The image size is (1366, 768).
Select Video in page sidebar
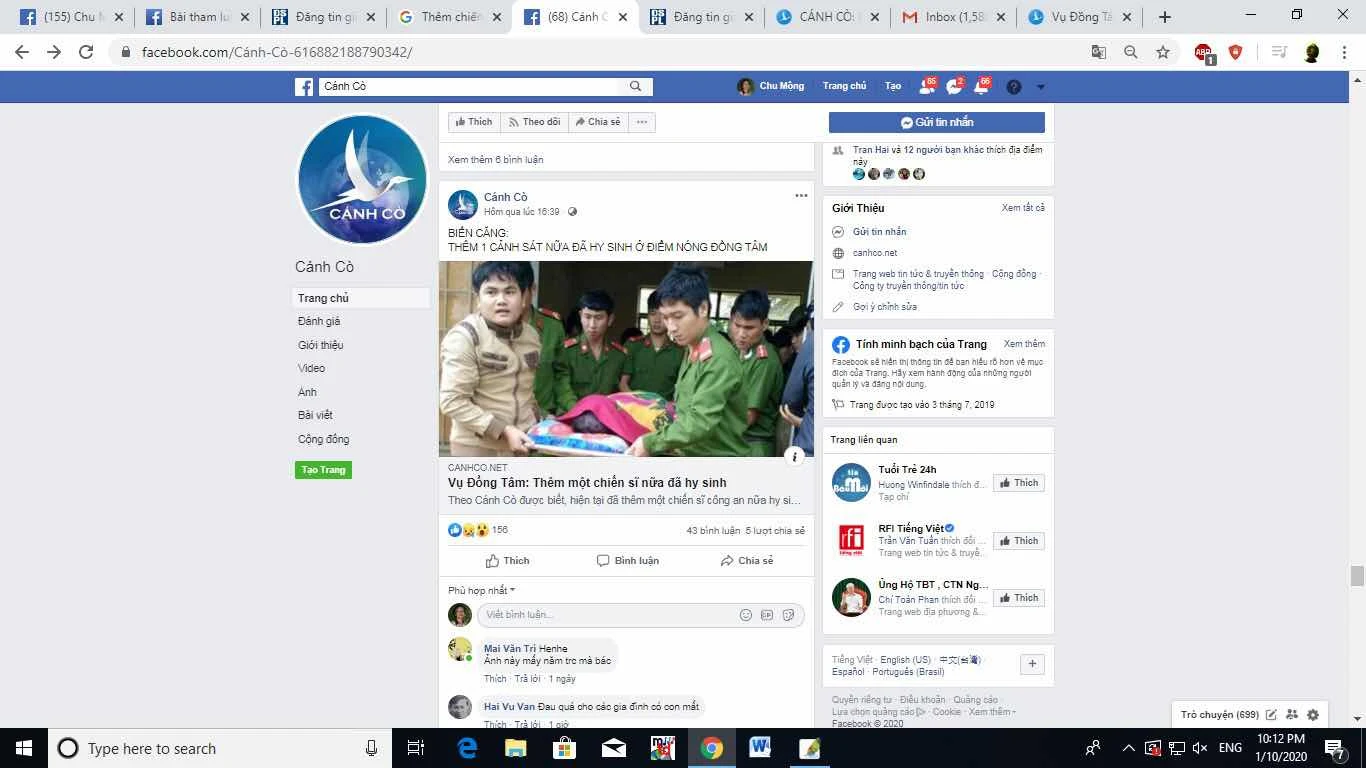tap(311, 368)
